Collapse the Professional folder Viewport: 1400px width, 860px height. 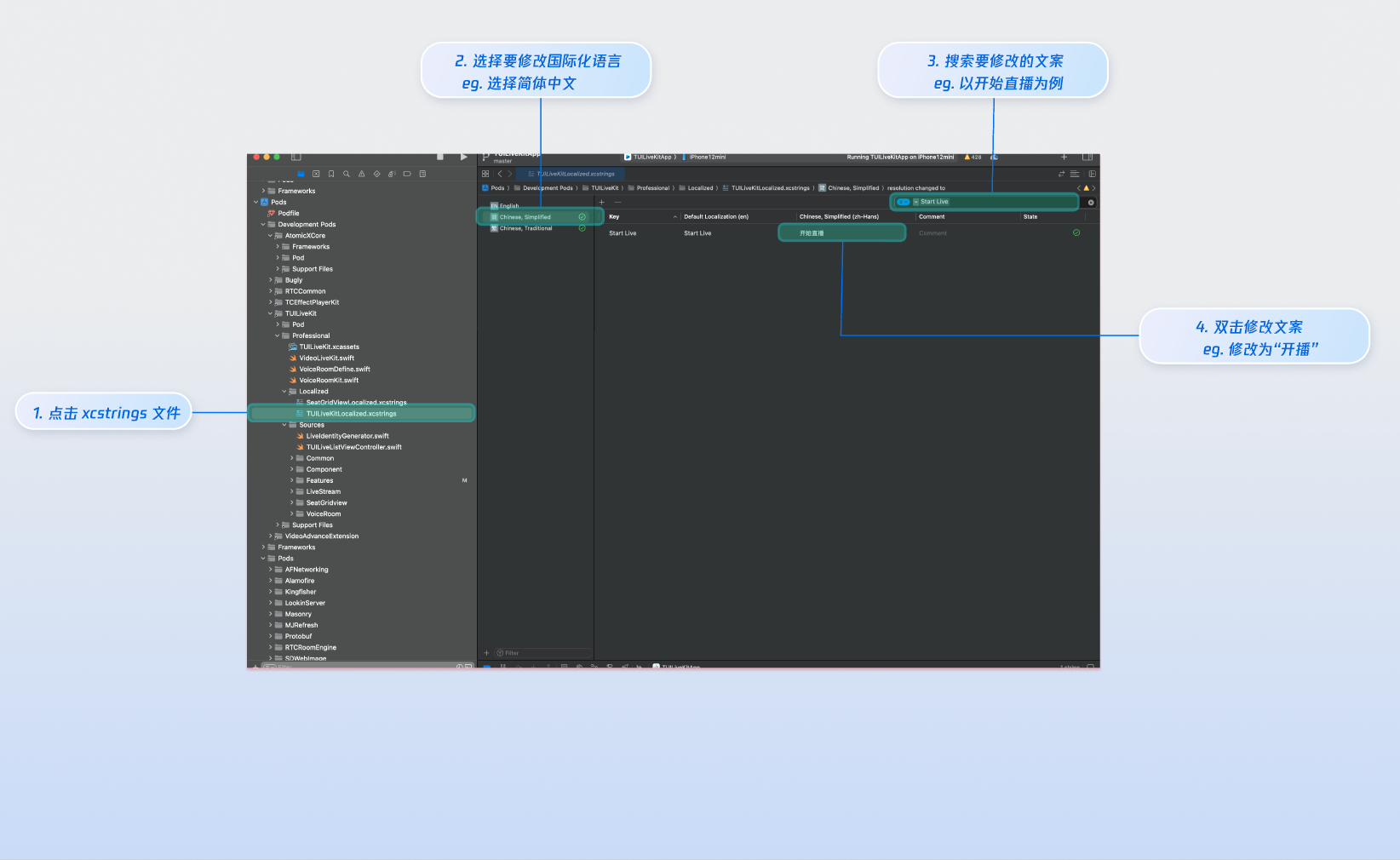click(278, 336)
